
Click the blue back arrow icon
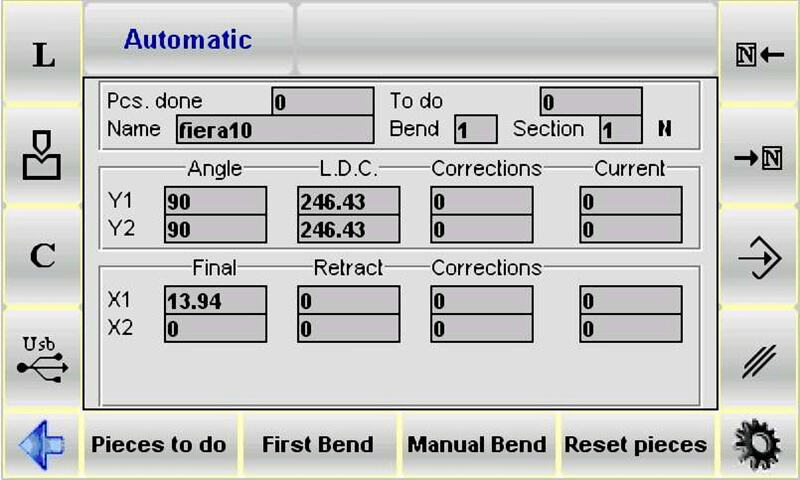[41, 444]
